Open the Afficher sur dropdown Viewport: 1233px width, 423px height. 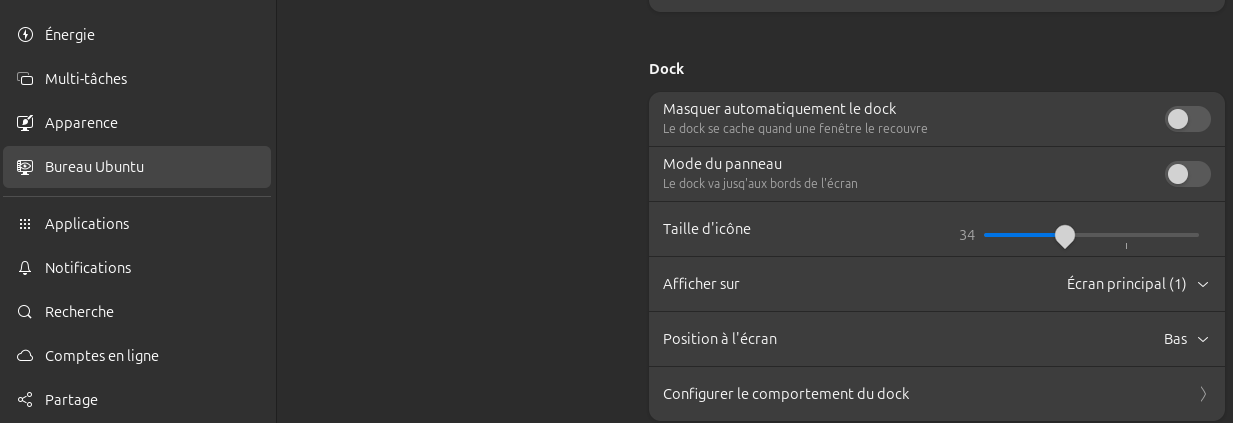click(1138, 284)
